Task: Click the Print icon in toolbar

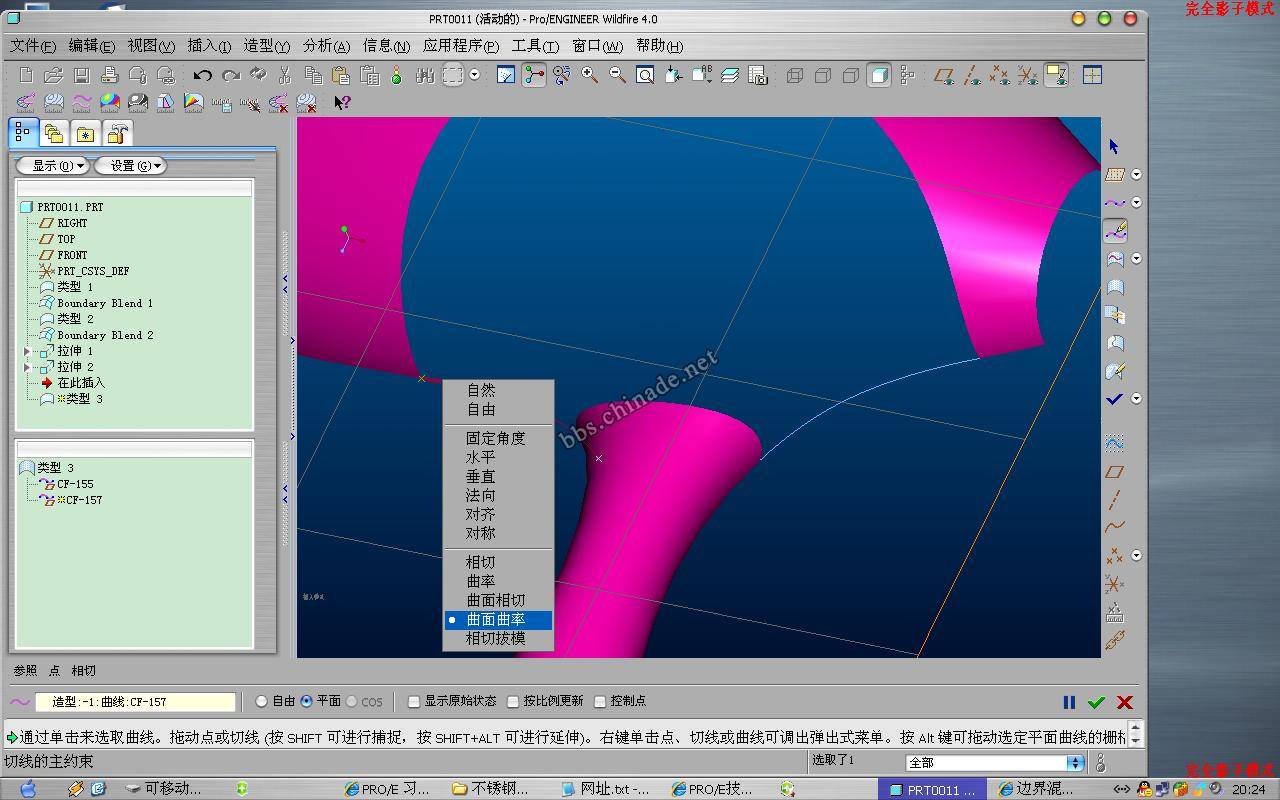Action: pyautogui.click(x=110, y=75)
